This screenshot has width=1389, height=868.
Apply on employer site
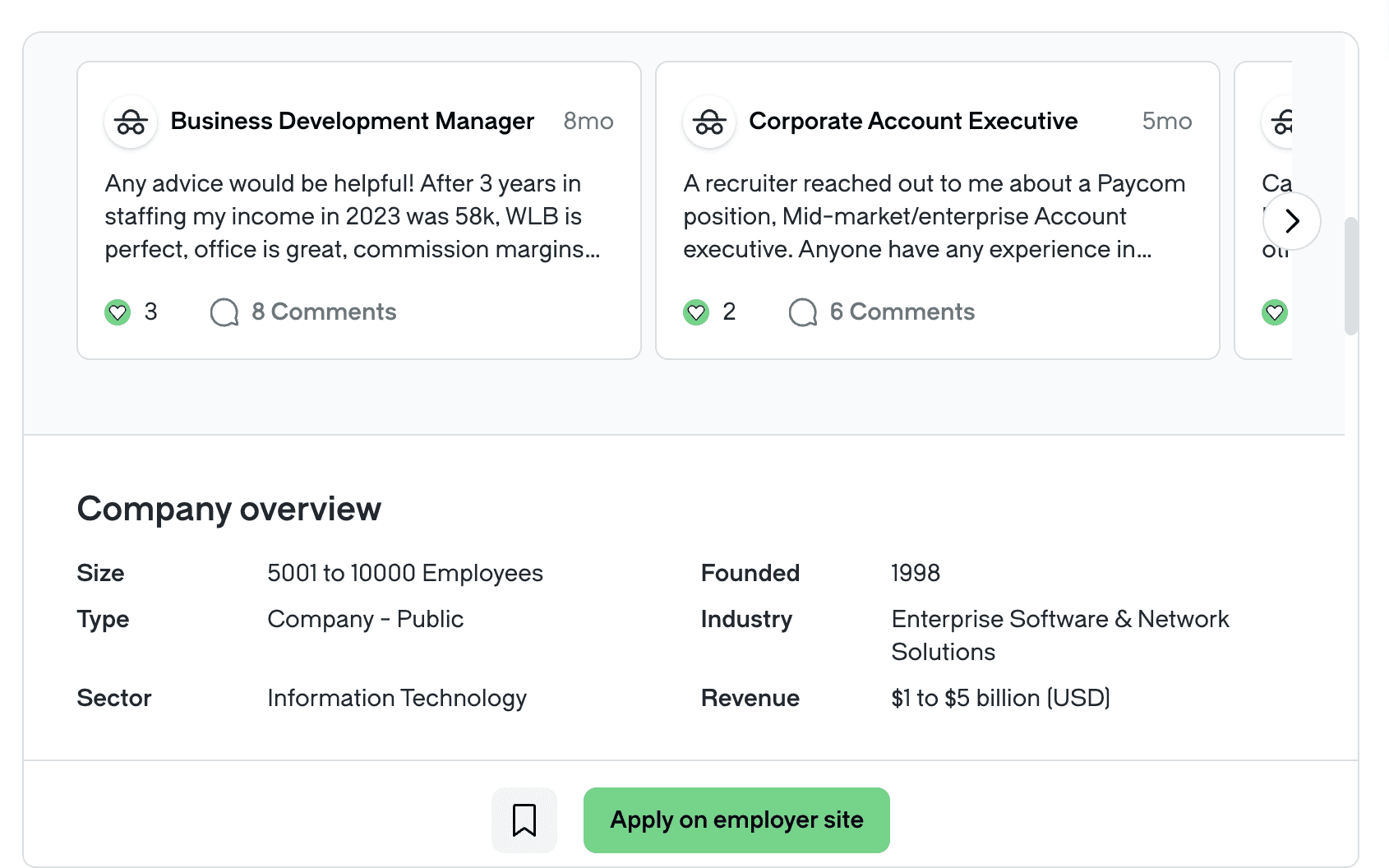(736, 820)
